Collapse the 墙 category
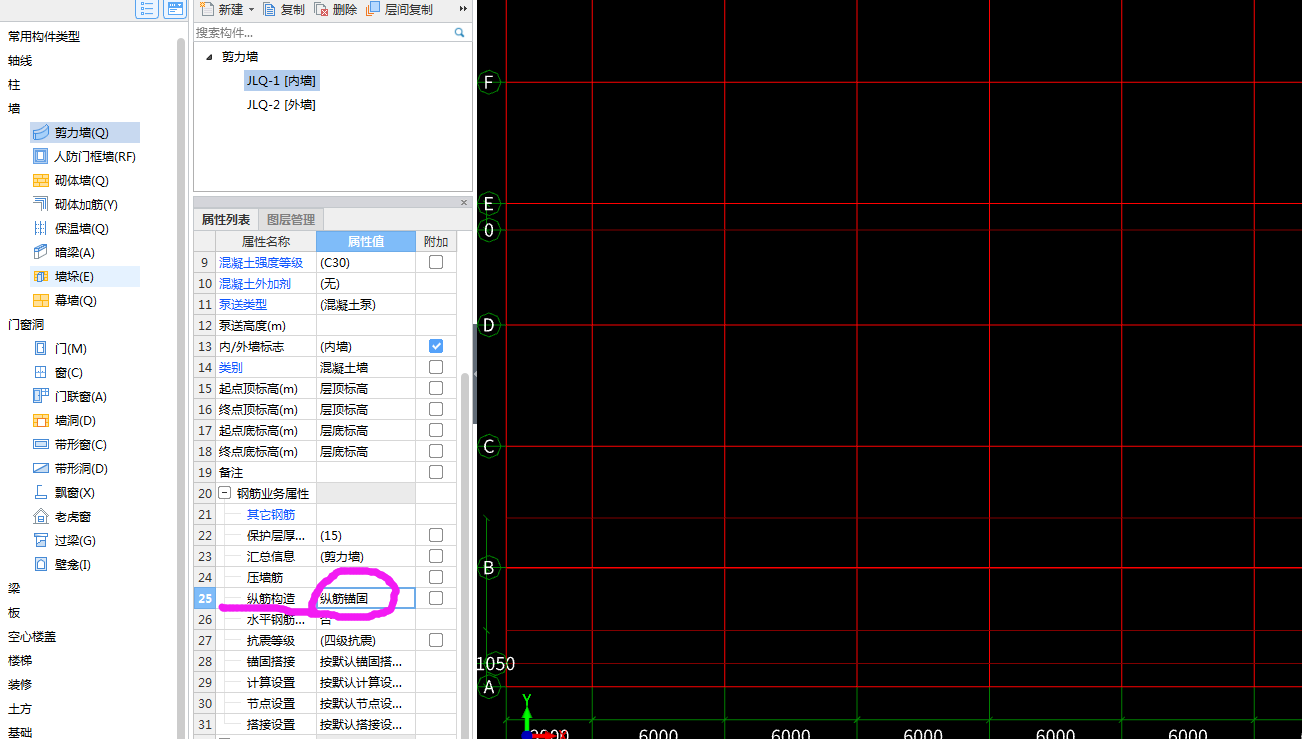1302x739 pixels. [x=14, y=108]
